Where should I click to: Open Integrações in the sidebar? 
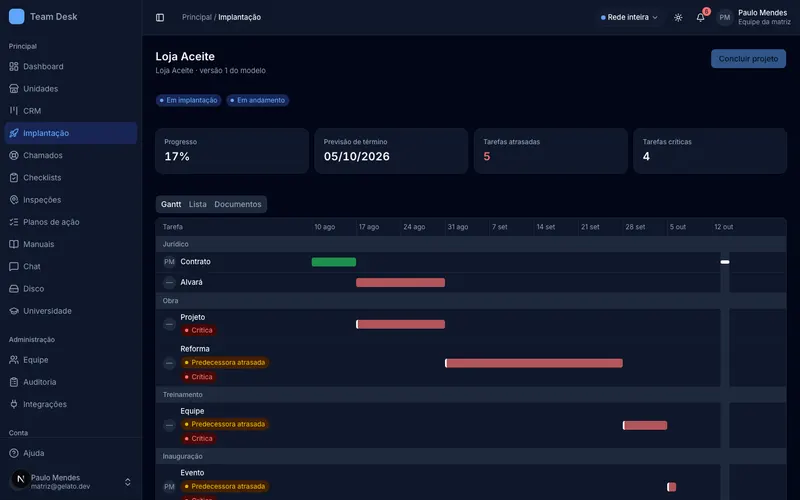pos(70,404)
